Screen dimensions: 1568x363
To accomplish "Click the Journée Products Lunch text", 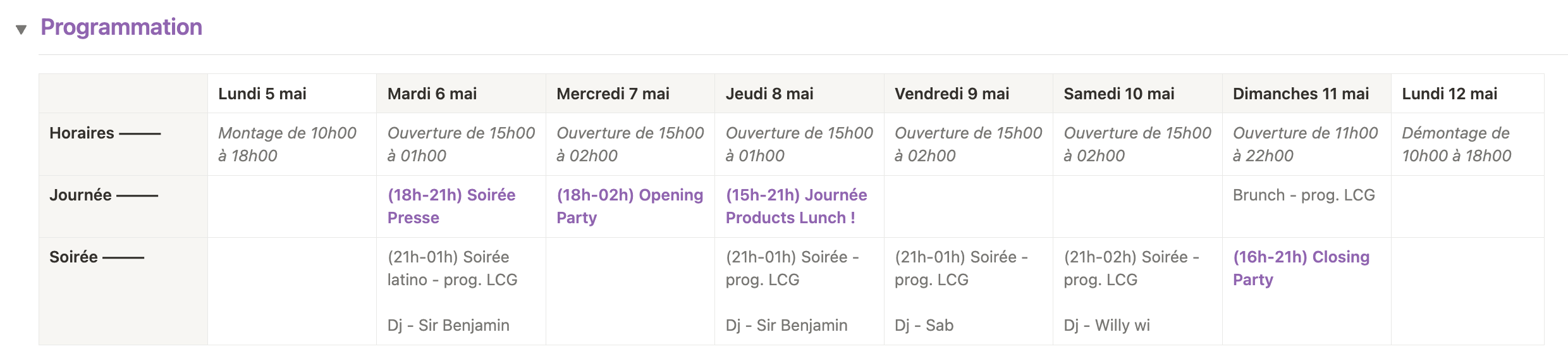I will tap(796, 206).
